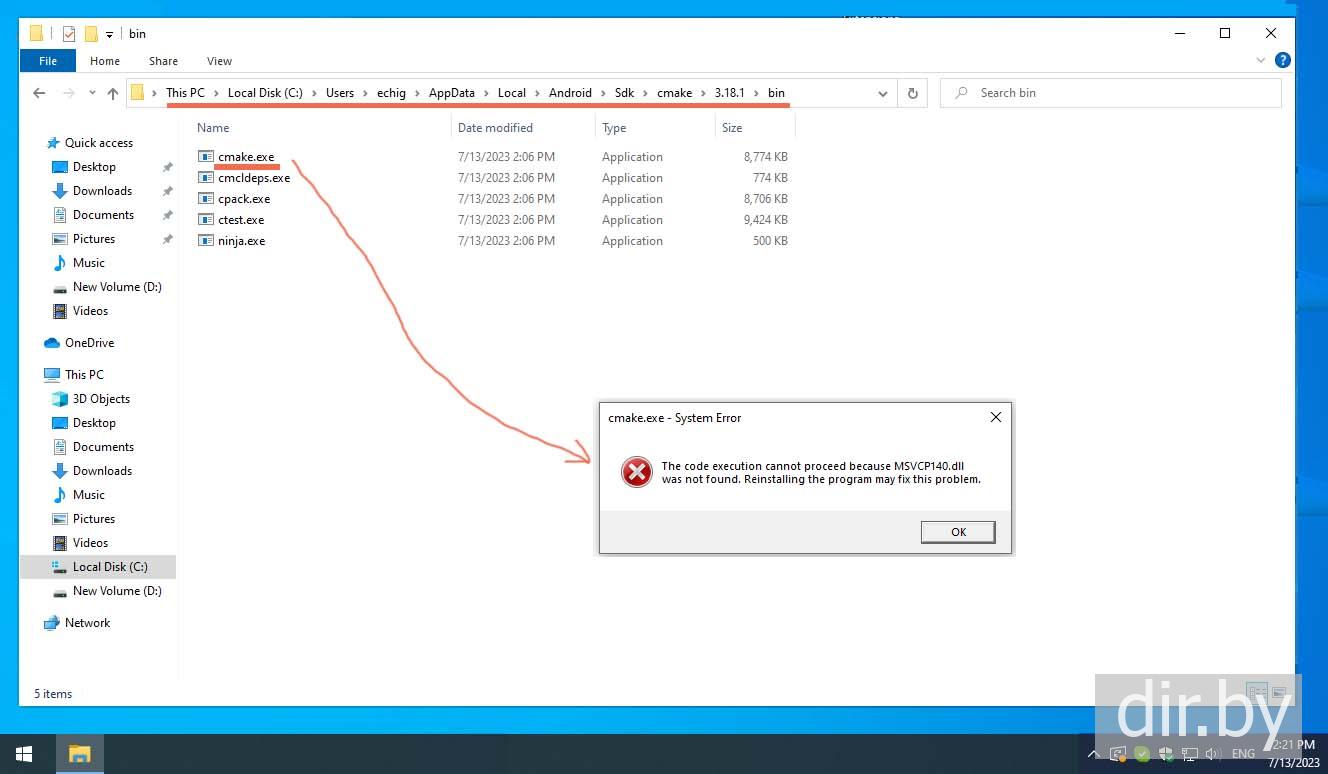
Task: Sort files by the Date modified column header
Action: [x=495, y=128]
